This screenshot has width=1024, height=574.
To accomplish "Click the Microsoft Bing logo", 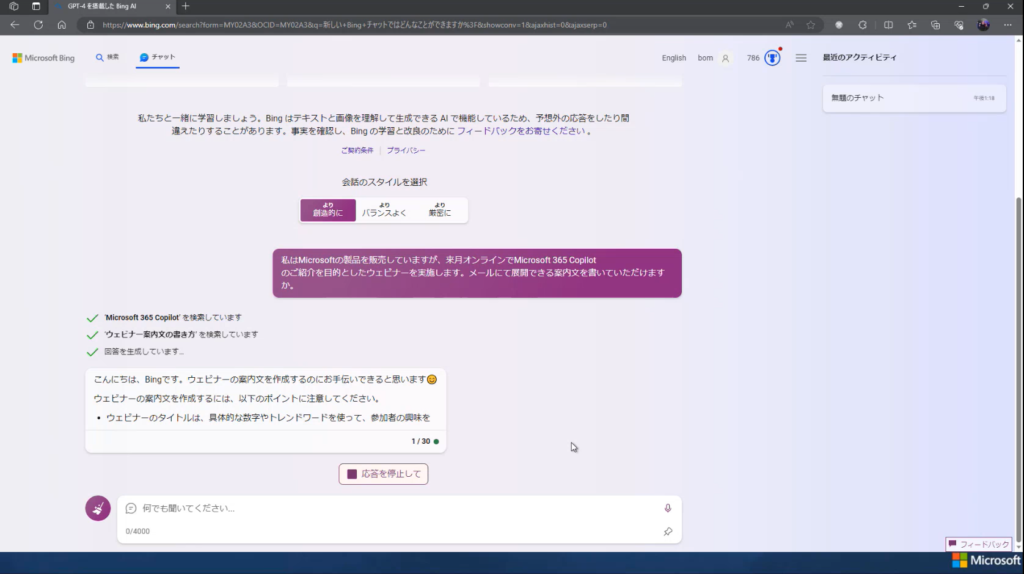I will coord(43,58).
